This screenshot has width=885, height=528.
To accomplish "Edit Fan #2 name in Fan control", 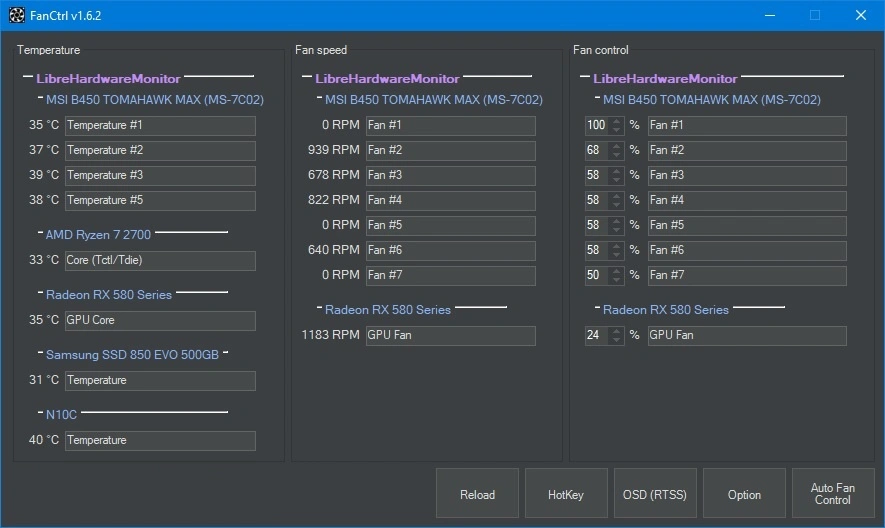I will coord(747,150).
